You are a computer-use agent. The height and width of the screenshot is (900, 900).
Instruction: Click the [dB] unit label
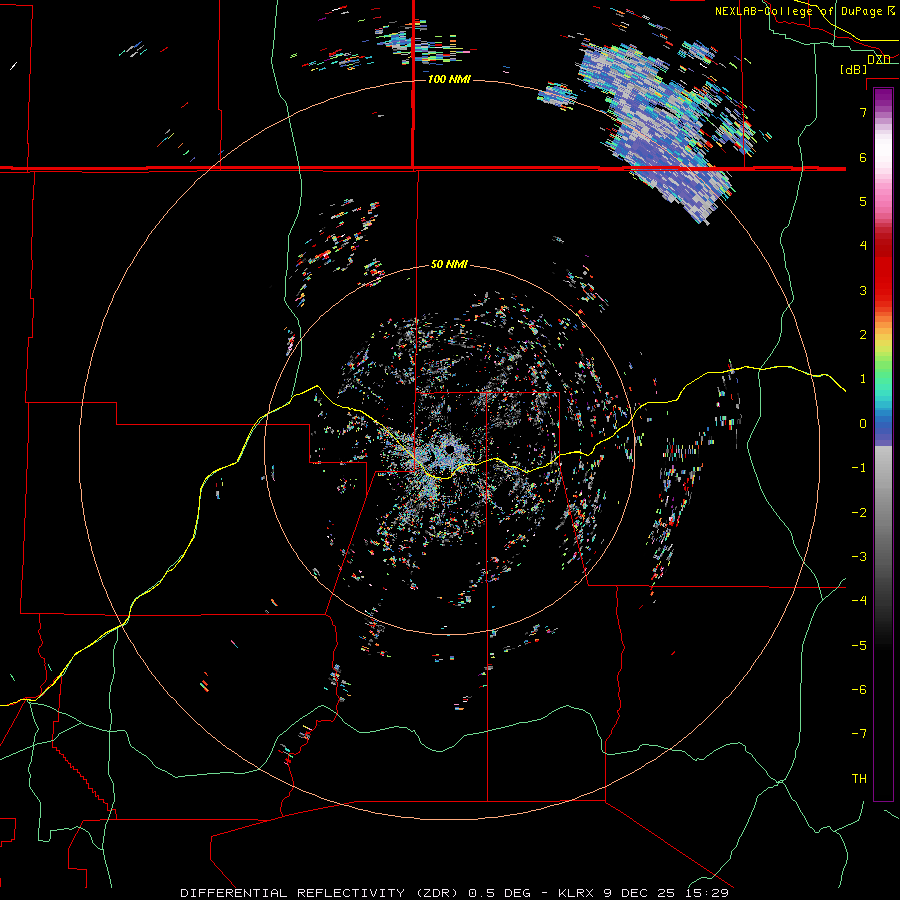[x=854, y=69]
